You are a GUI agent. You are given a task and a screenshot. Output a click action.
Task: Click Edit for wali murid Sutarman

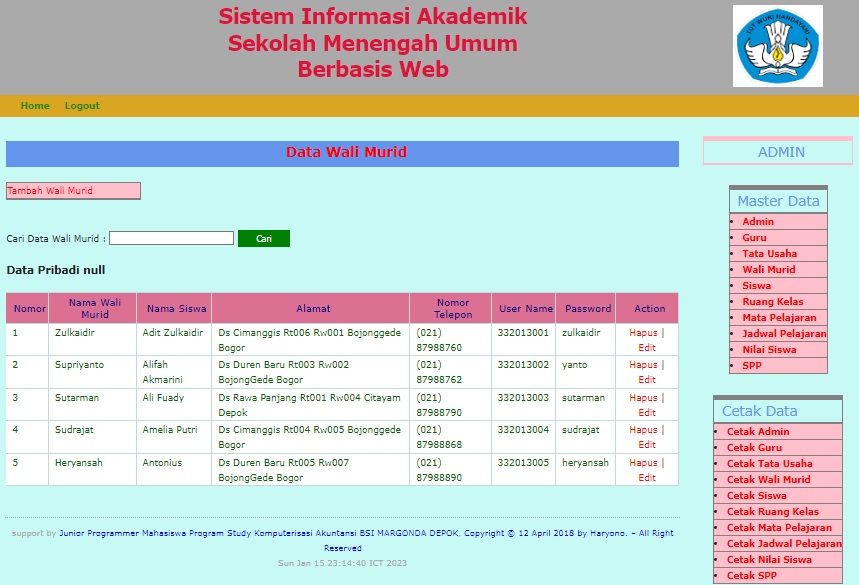point(647,412)
